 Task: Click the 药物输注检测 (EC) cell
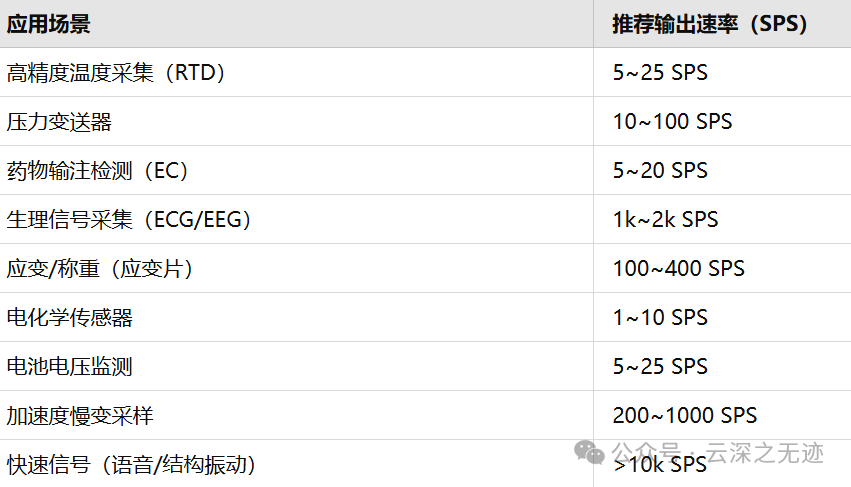[x=297, y=170]
